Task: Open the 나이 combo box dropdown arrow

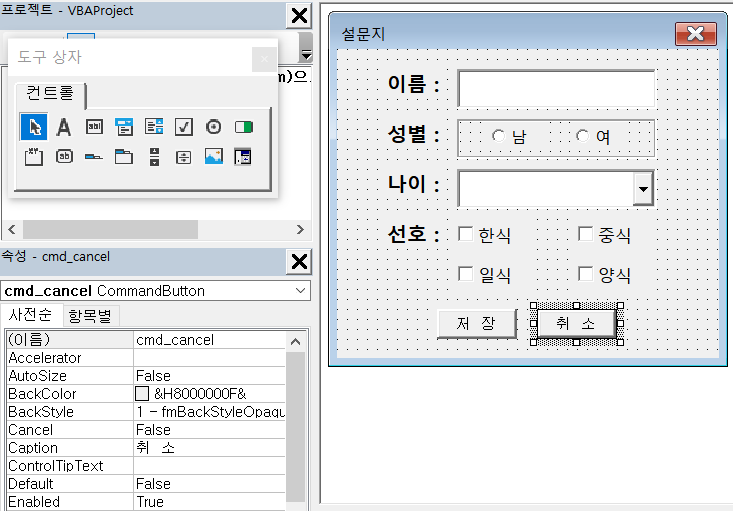Action: pyautogui.click(x=643, y=189)
